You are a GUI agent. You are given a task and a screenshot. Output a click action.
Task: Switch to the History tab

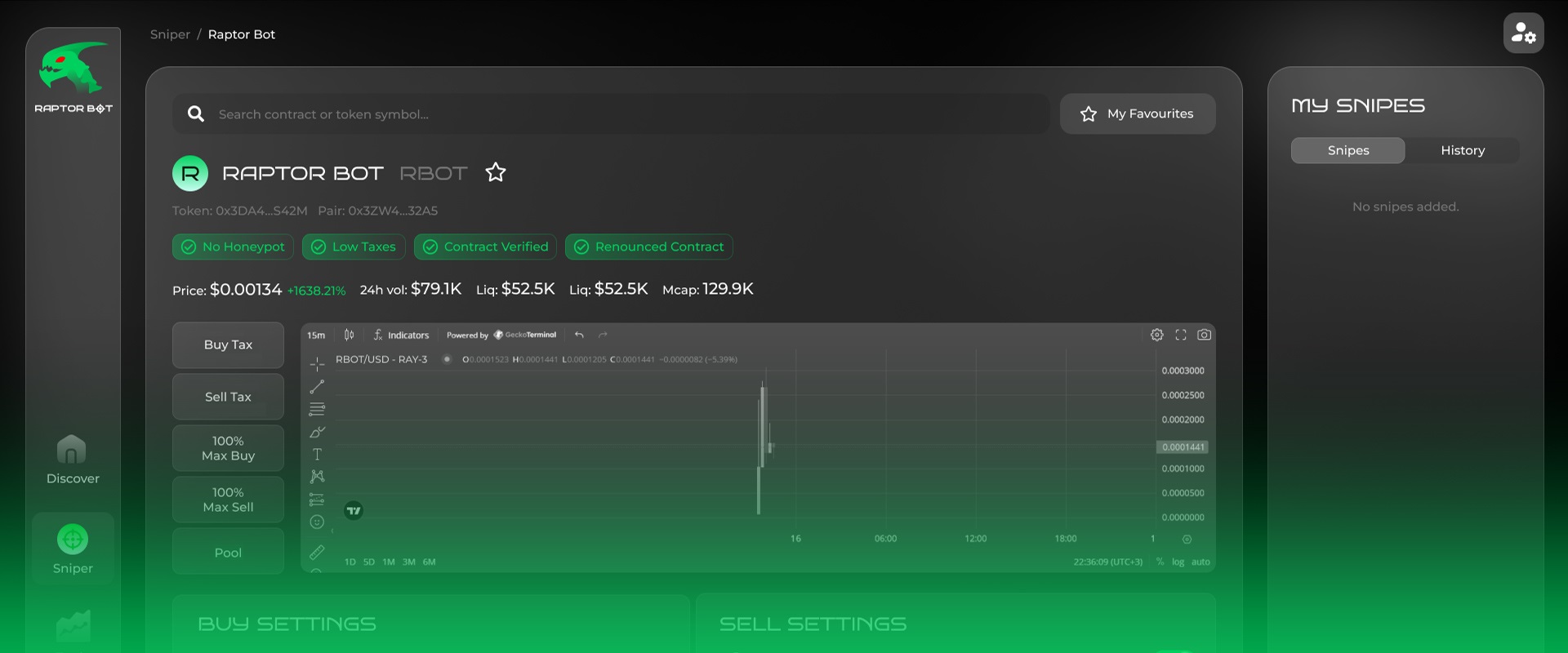pyautogui.click(x=1462, y=150)
